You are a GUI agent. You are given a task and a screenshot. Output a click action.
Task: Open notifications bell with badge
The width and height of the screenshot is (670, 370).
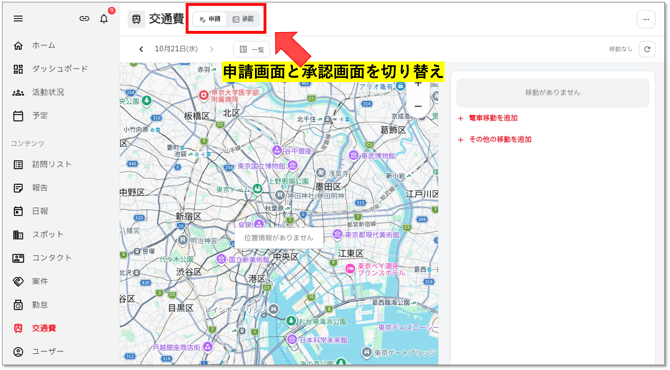click(104, 19)
